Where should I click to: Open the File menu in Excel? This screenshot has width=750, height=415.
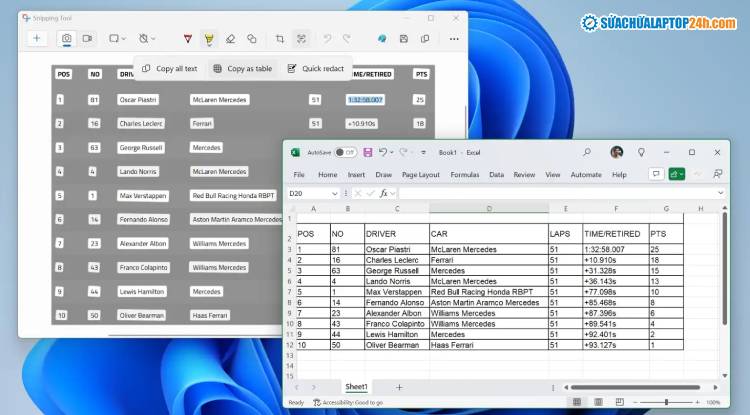[x=299, y=175]
